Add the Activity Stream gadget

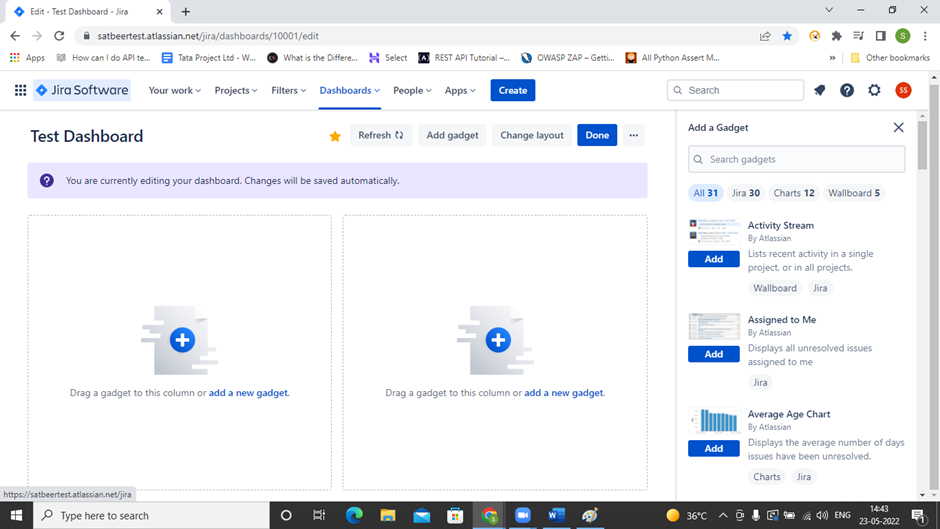coord(713,259)
